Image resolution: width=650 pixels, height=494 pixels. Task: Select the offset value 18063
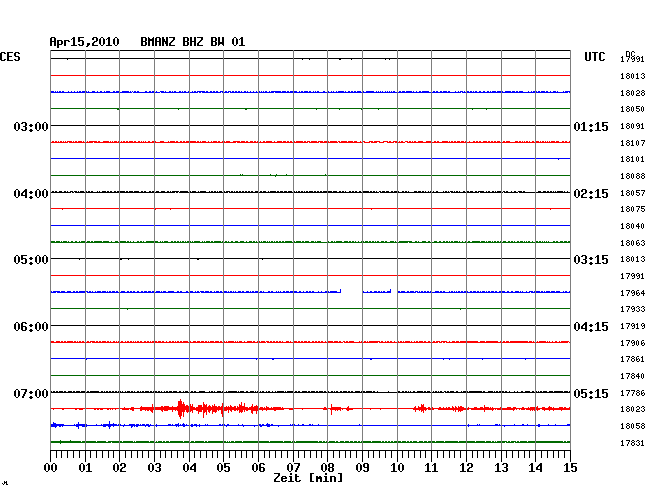[633, 243]
